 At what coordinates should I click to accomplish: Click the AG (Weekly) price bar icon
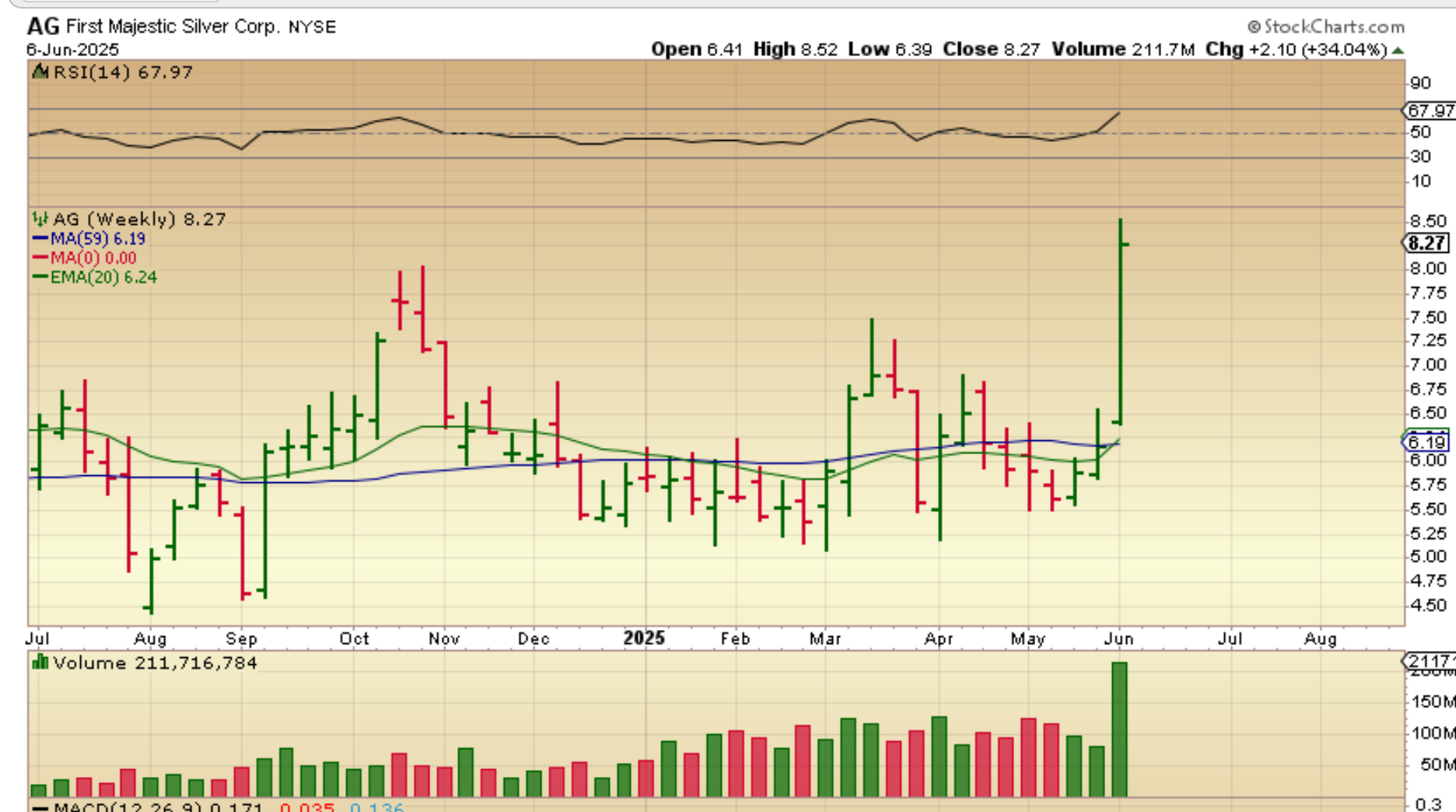[x=40, y=219]
